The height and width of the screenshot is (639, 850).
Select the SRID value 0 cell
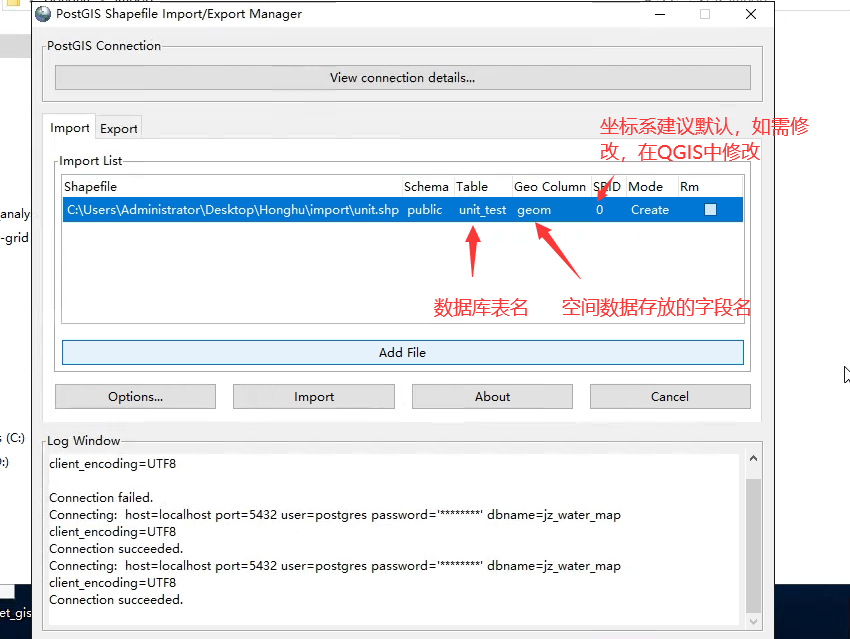[600, 210]
